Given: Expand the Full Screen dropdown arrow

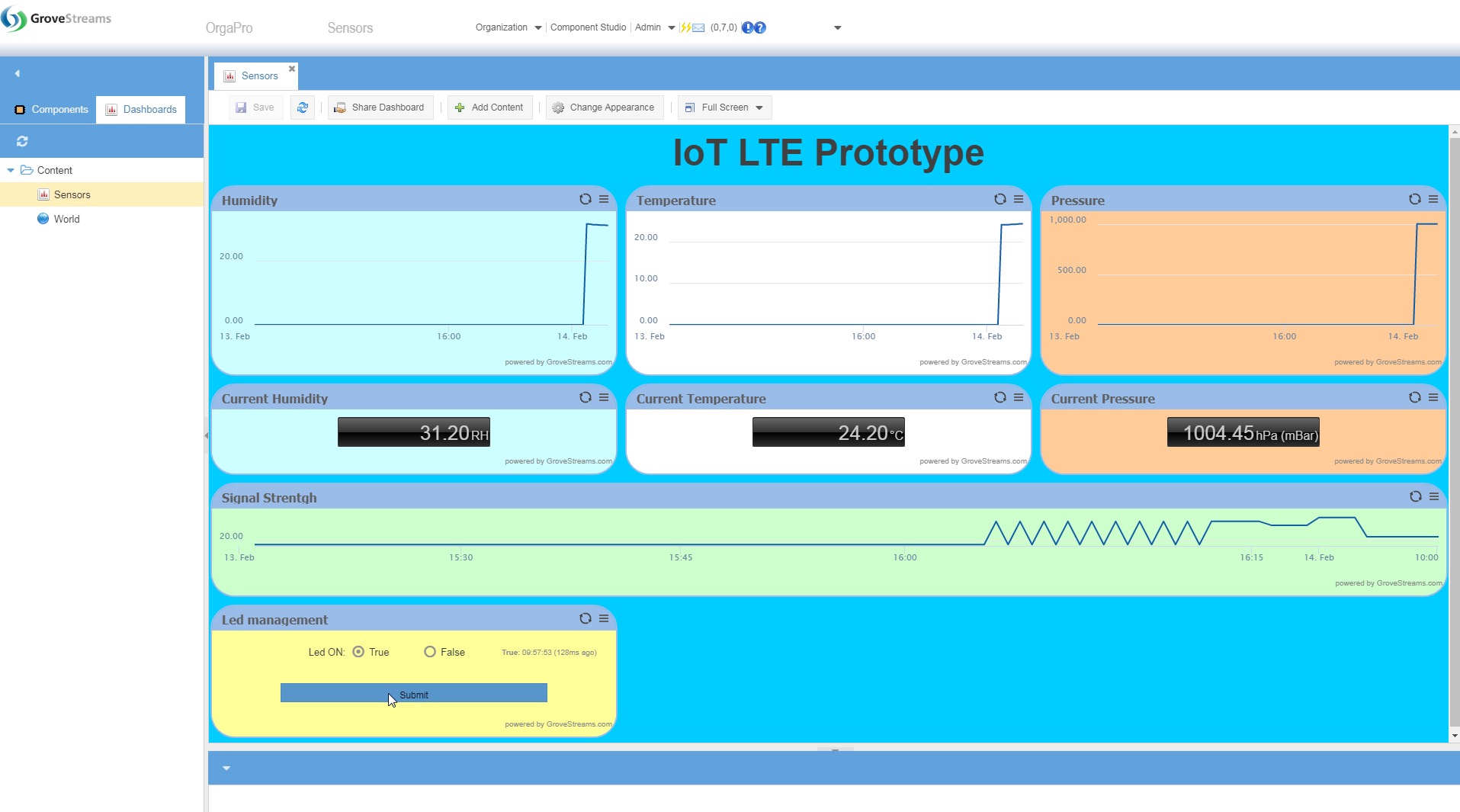Looking at the screenshot, I should 759,108.
